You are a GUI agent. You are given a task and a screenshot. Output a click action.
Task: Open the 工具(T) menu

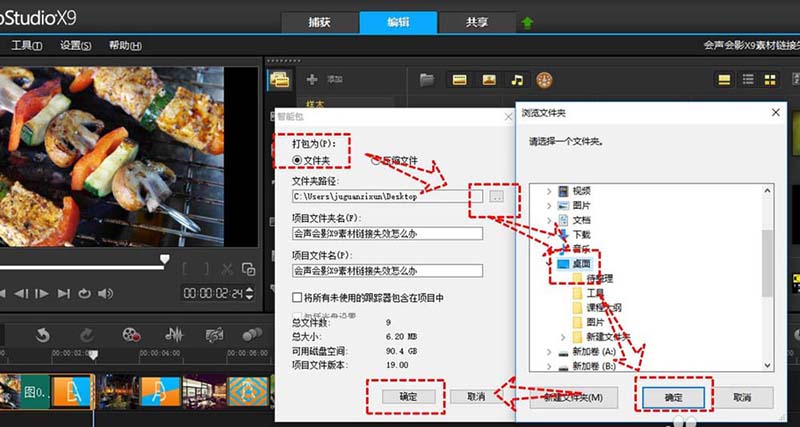click(x=27, y=45)
